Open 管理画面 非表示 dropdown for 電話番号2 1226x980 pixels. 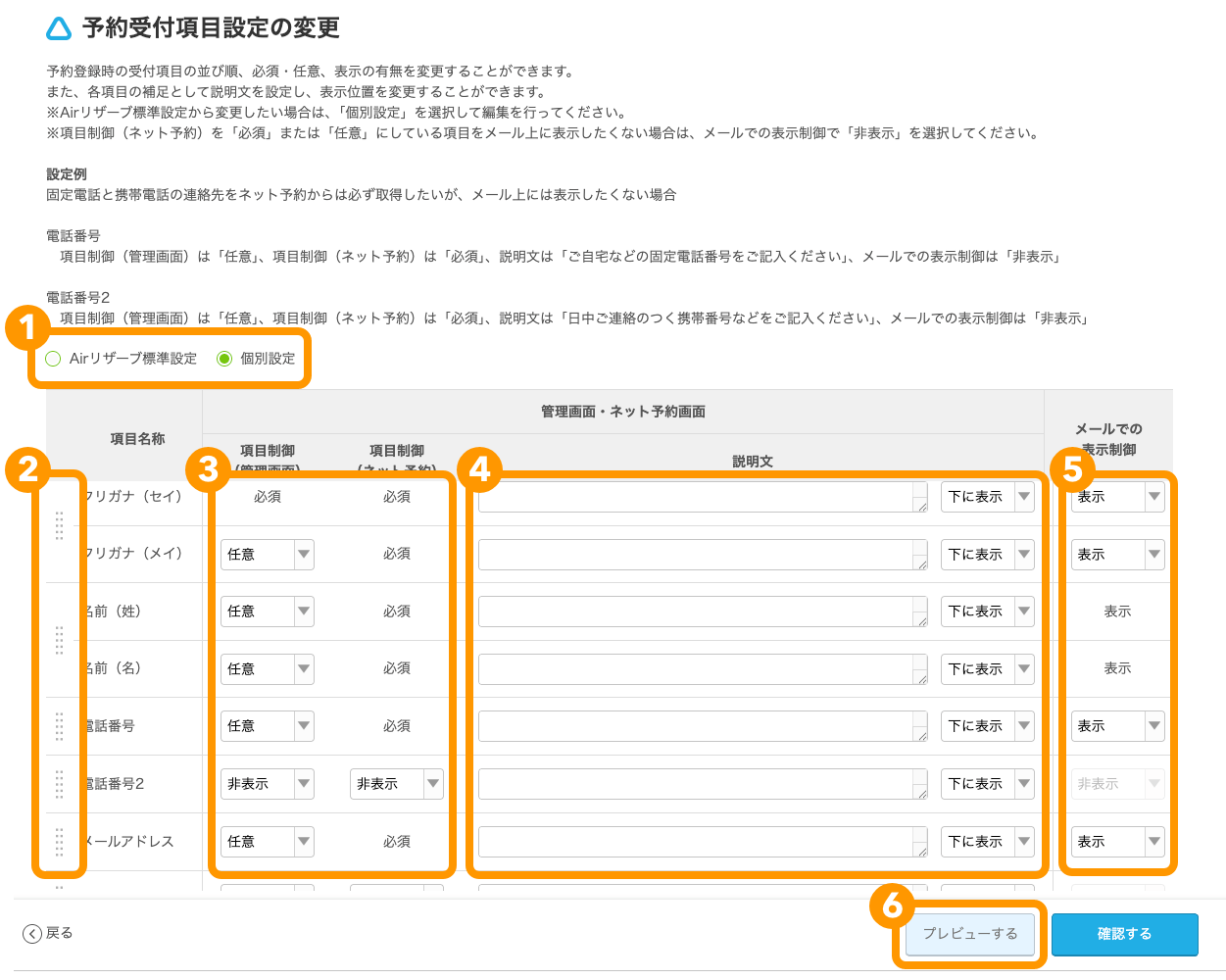pos(268,784)
